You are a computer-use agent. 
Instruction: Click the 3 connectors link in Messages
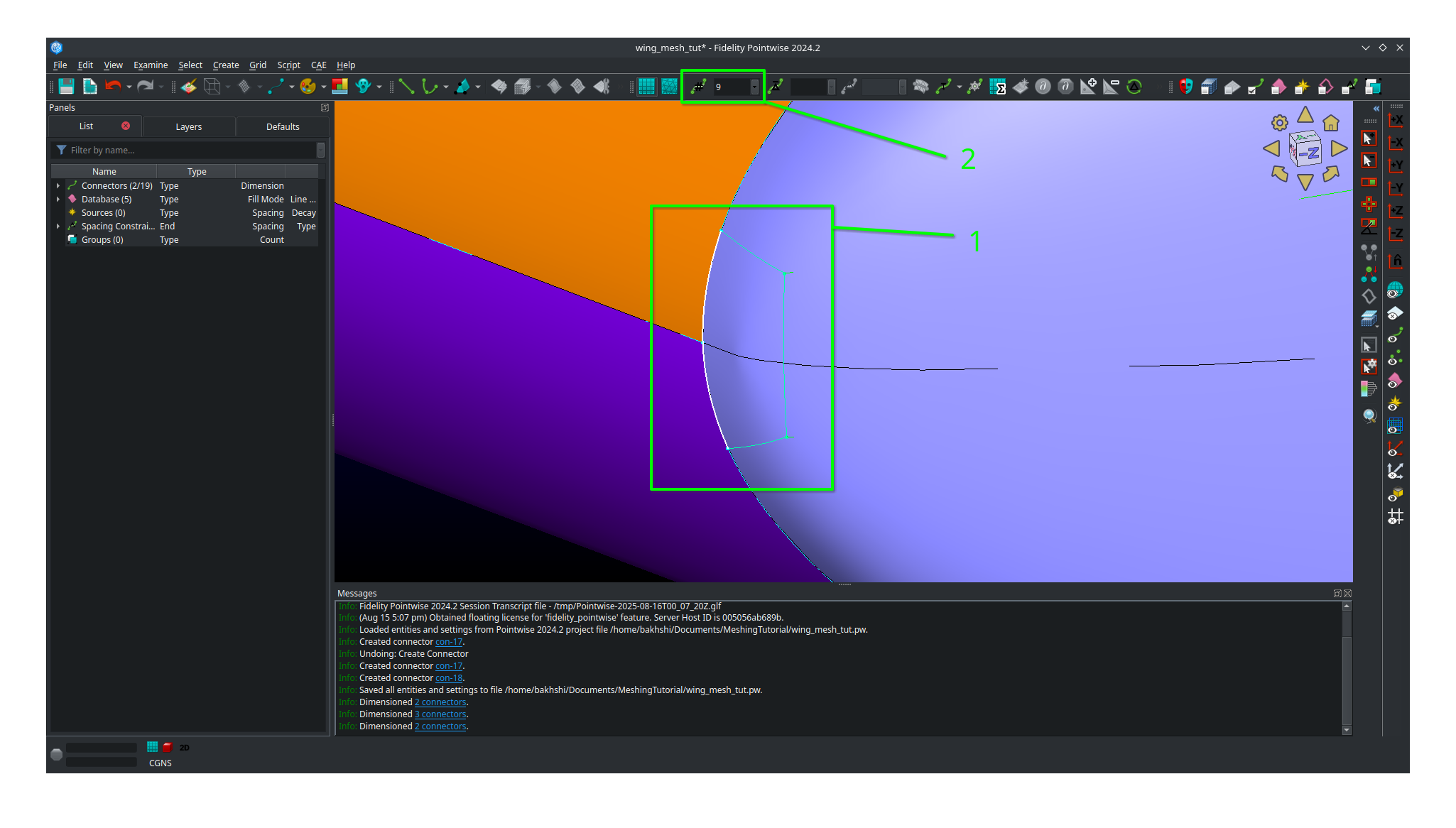pyautogui.click(x=440, y=714)
